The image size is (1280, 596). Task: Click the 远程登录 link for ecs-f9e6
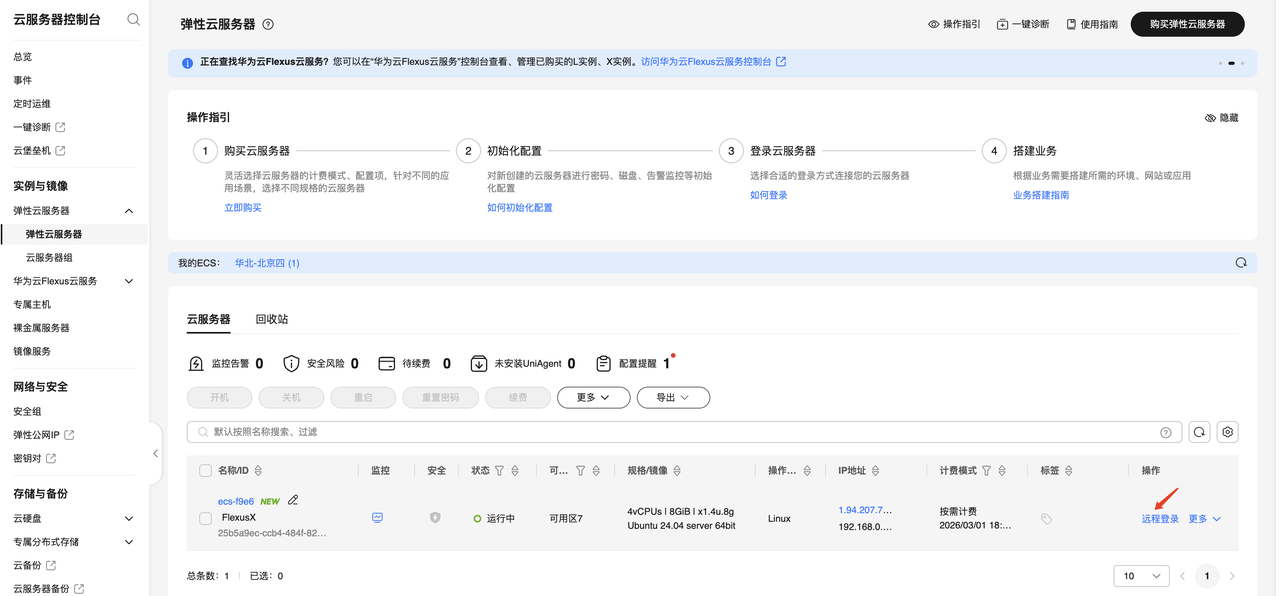[x=1159, y=518]
